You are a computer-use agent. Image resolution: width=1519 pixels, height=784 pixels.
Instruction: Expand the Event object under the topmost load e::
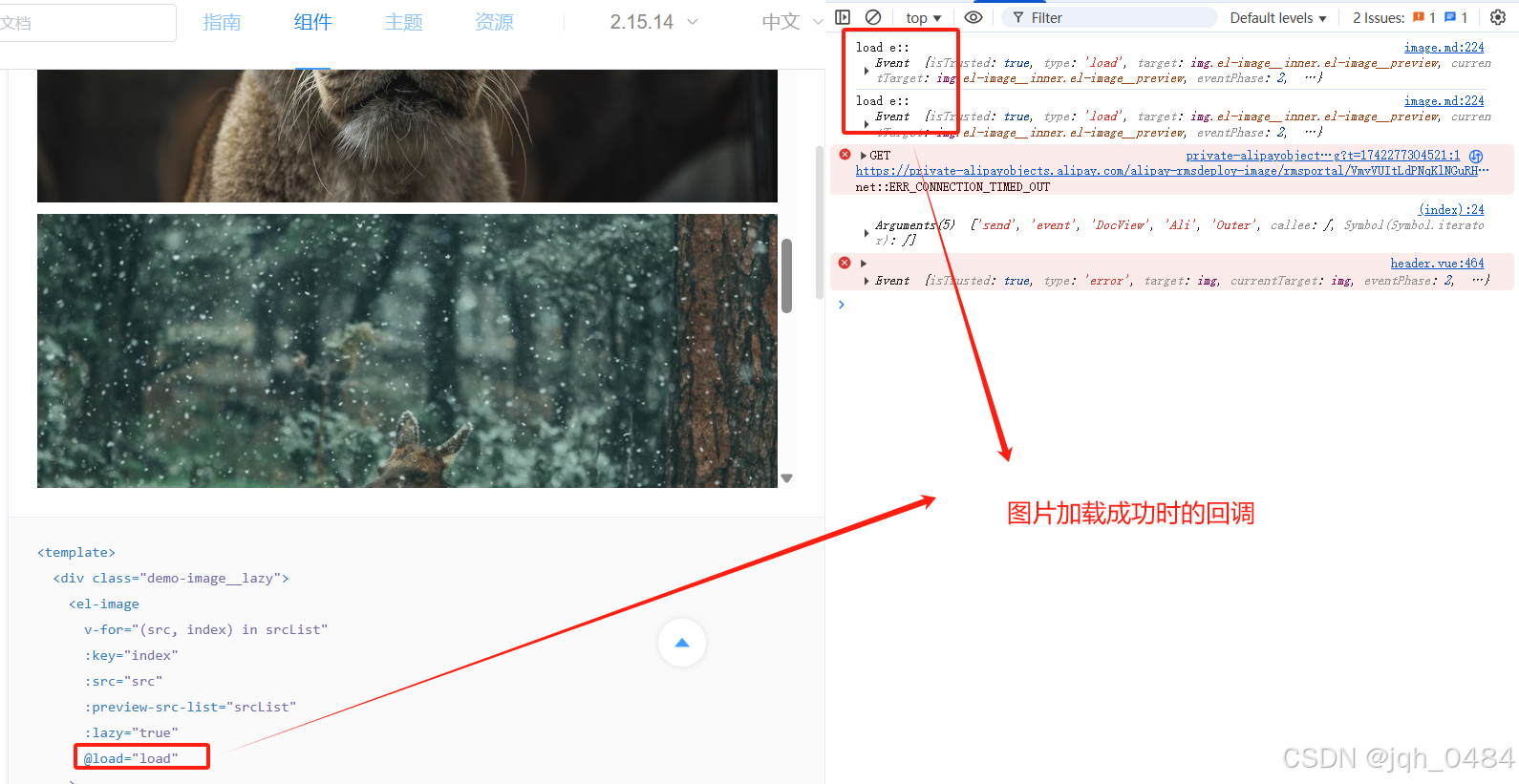tap(866, 71)
